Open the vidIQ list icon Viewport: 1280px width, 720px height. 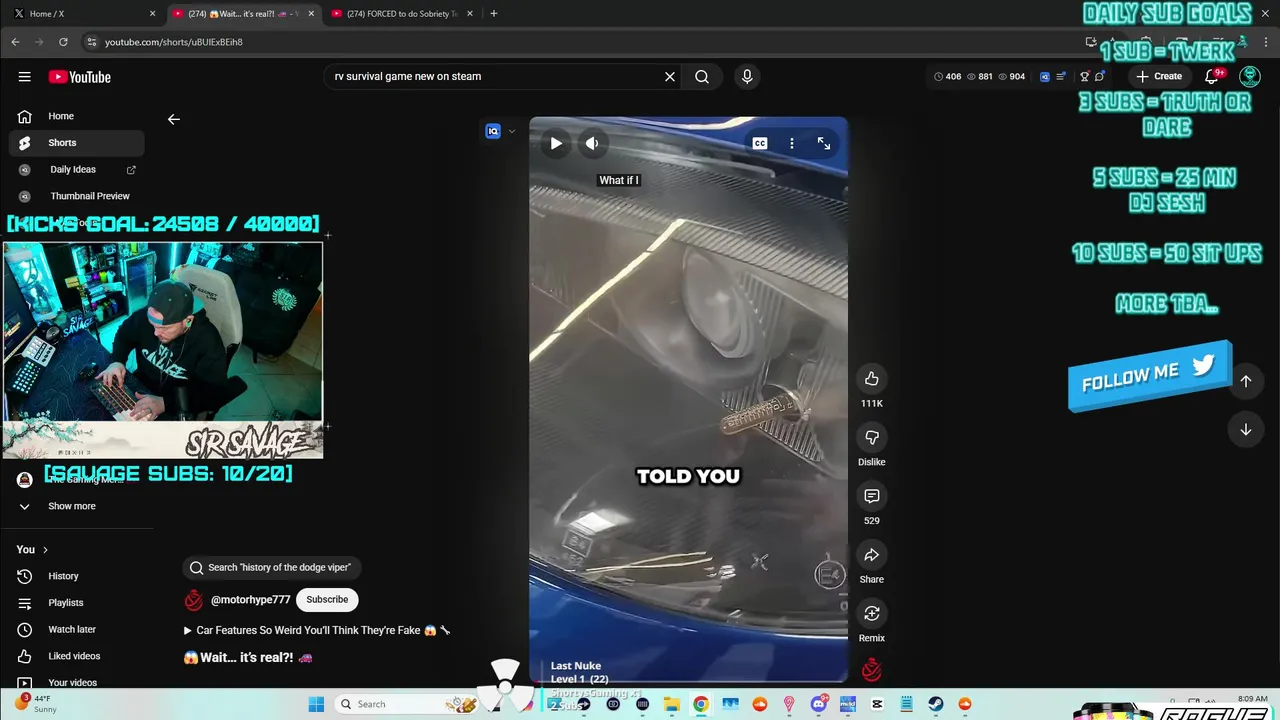(x=1061, y=76)
